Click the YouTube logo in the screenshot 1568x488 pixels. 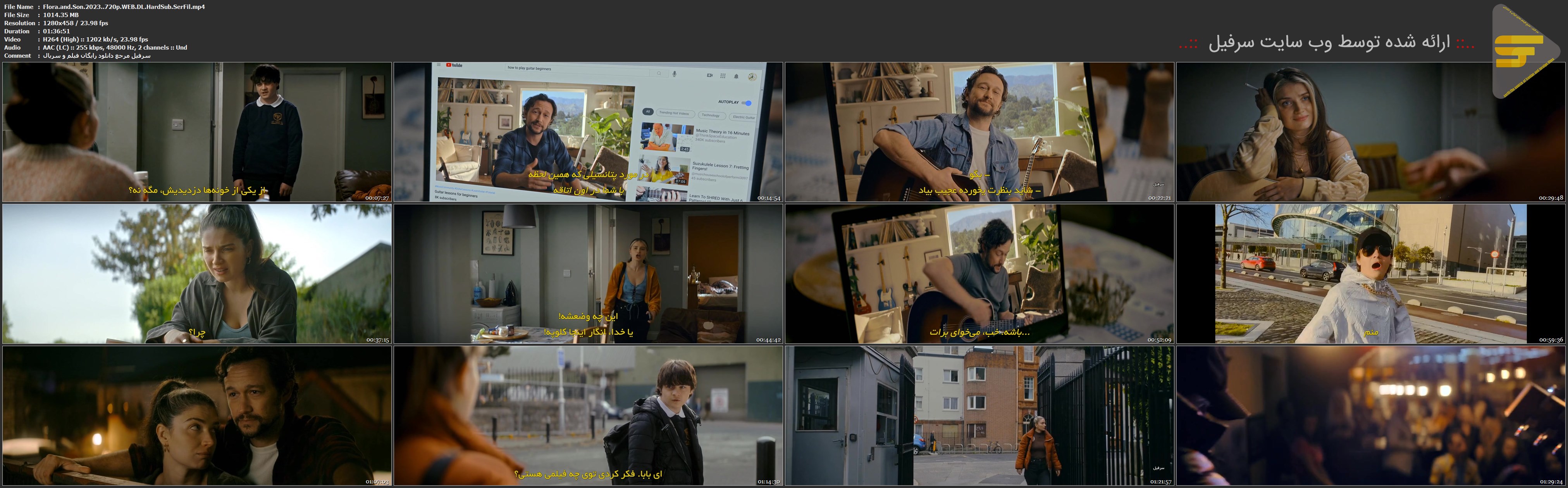click(454, 65)
